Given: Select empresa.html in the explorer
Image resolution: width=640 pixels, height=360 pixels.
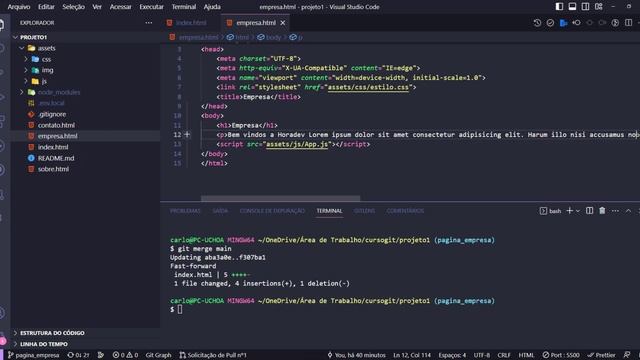Looking at the screenshot, I should [x=58, y=136].
